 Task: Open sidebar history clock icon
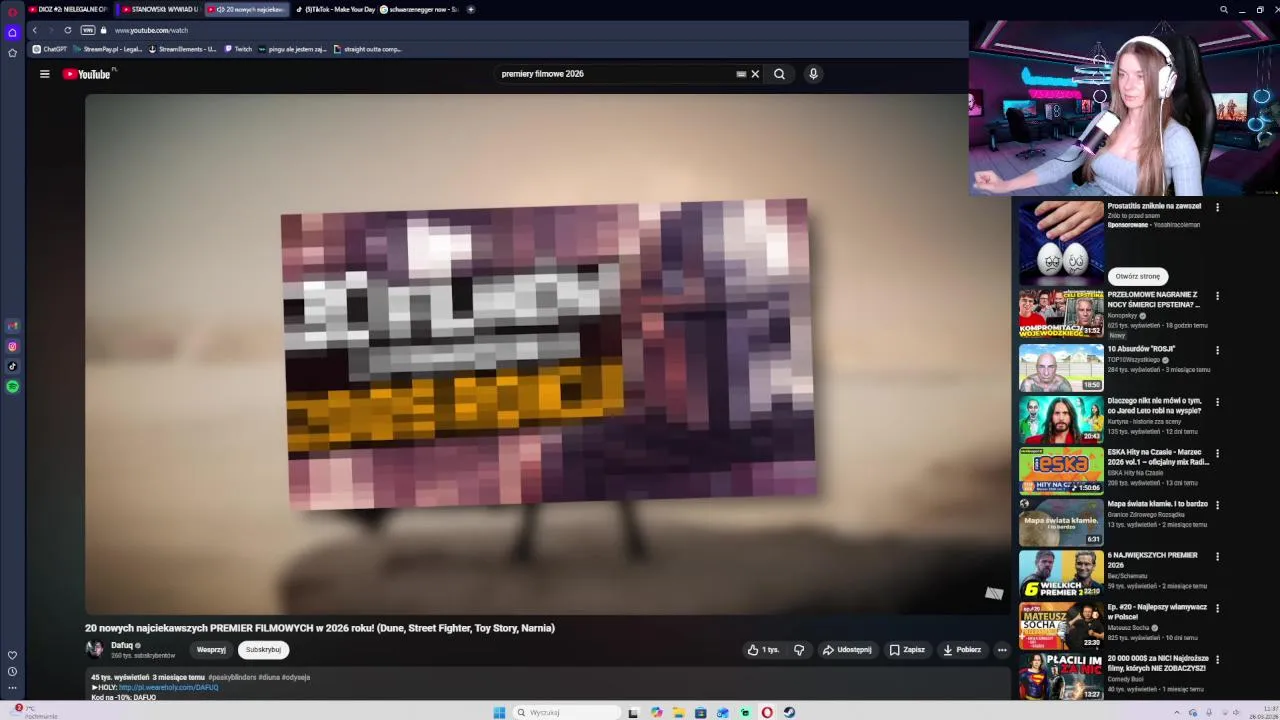coord(12,672)
